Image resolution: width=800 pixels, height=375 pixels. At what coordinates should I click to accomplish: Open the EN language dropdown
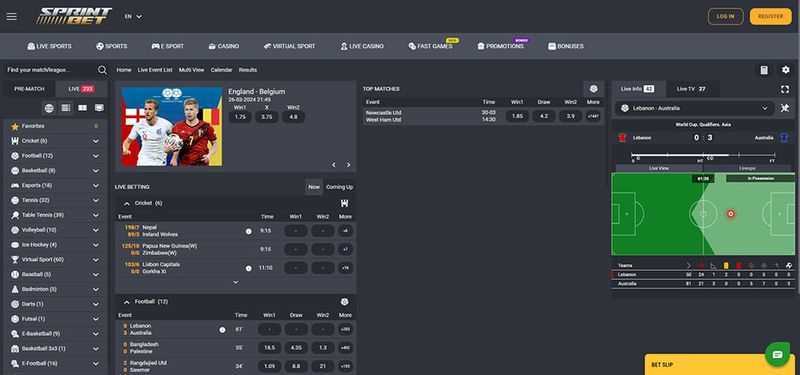tap(133, 16)
